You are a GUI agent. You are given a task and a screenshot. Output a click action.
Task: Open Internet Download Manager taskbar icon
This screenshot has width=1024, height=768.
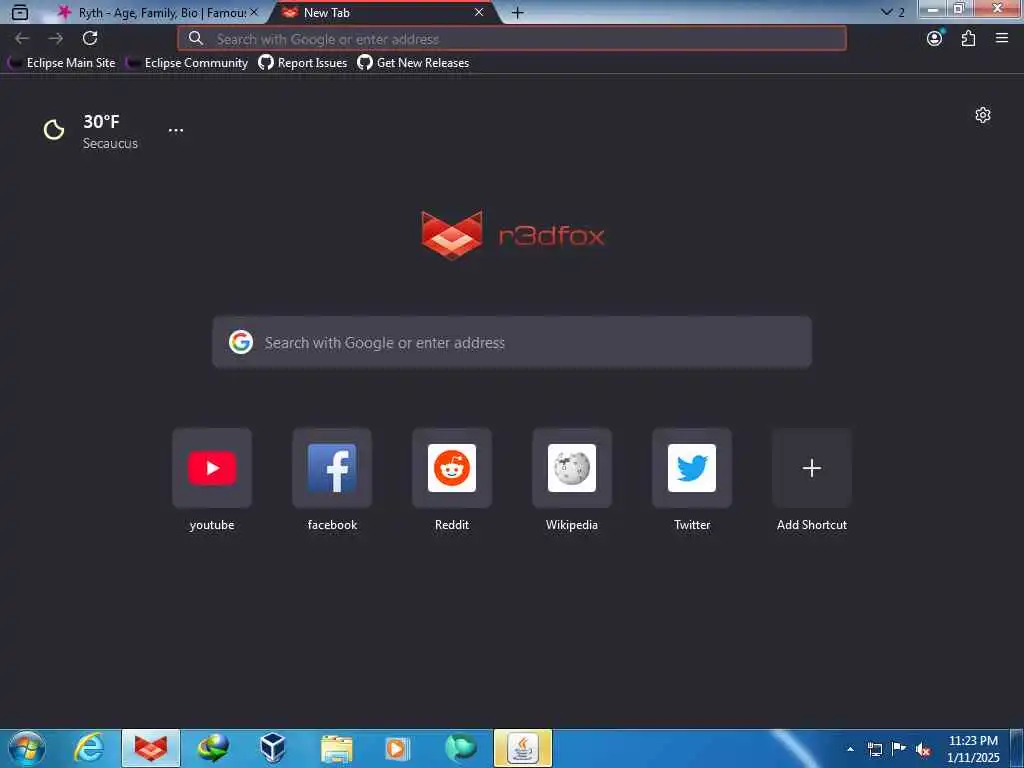[214, 748]
